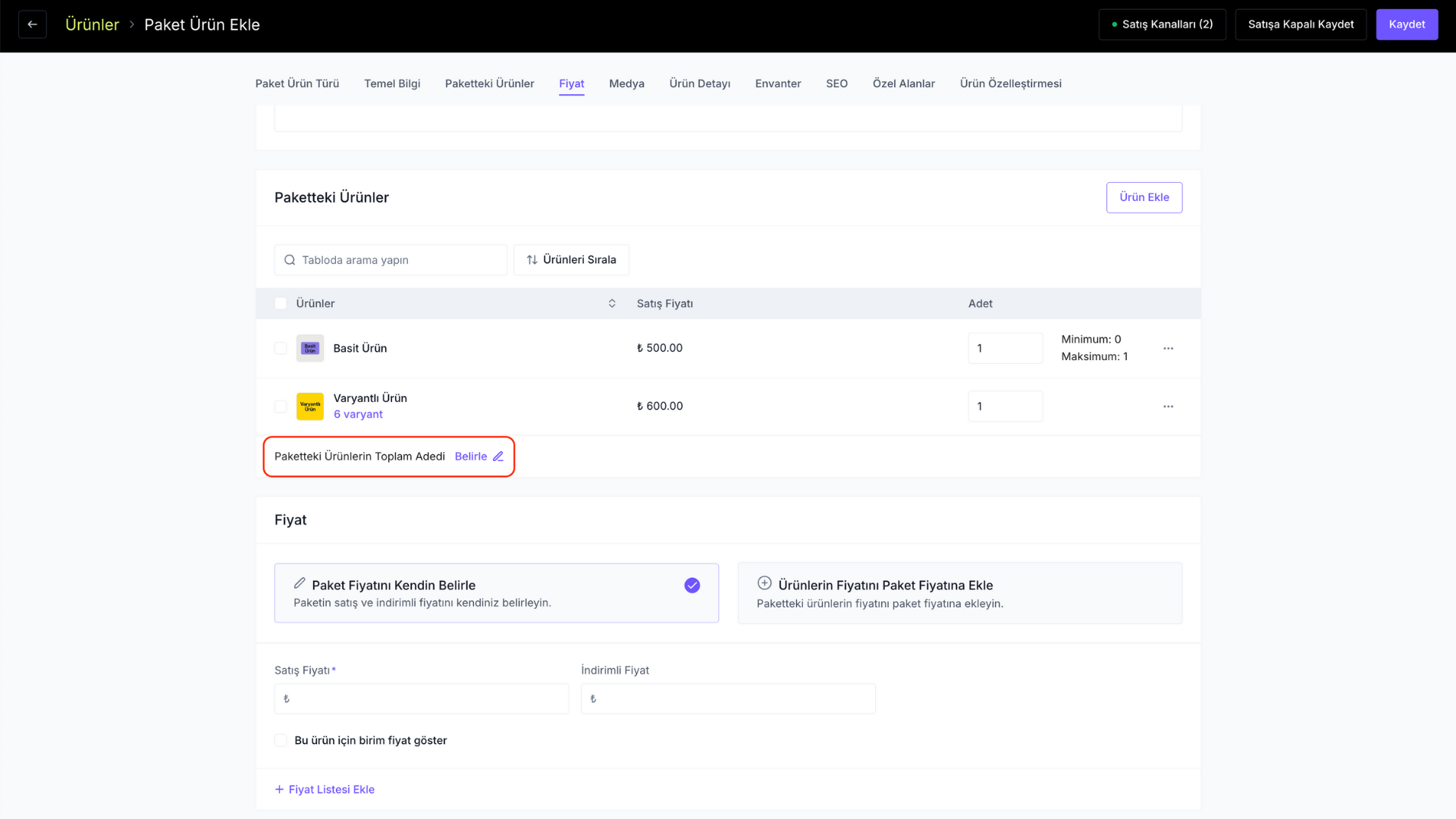Open more options for Varyantlı Ürün row
Viewport: 1456px width, 819px height.
pyautogui.click(x=1168, y=406)
